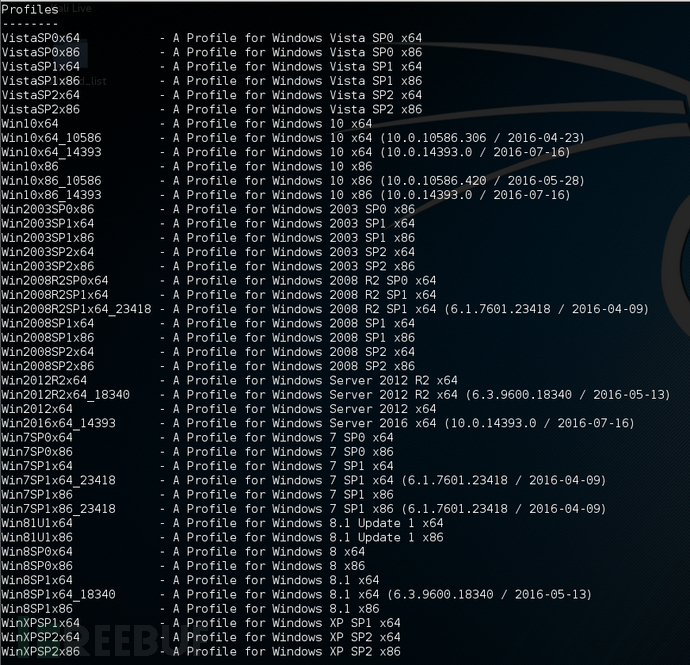
Task: Click description 'Windows XP SP1 x64'
Action: [x=337, y=623]
